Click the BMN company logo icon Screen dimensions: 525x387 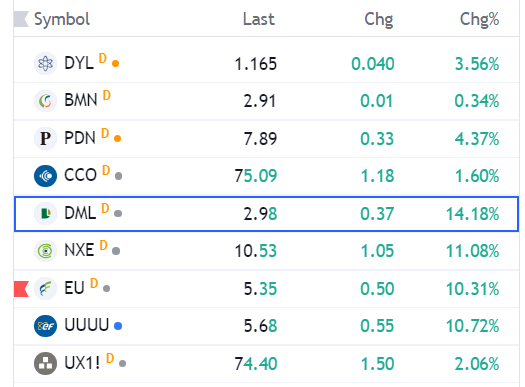pyautogui.click(x=45, y=101)
